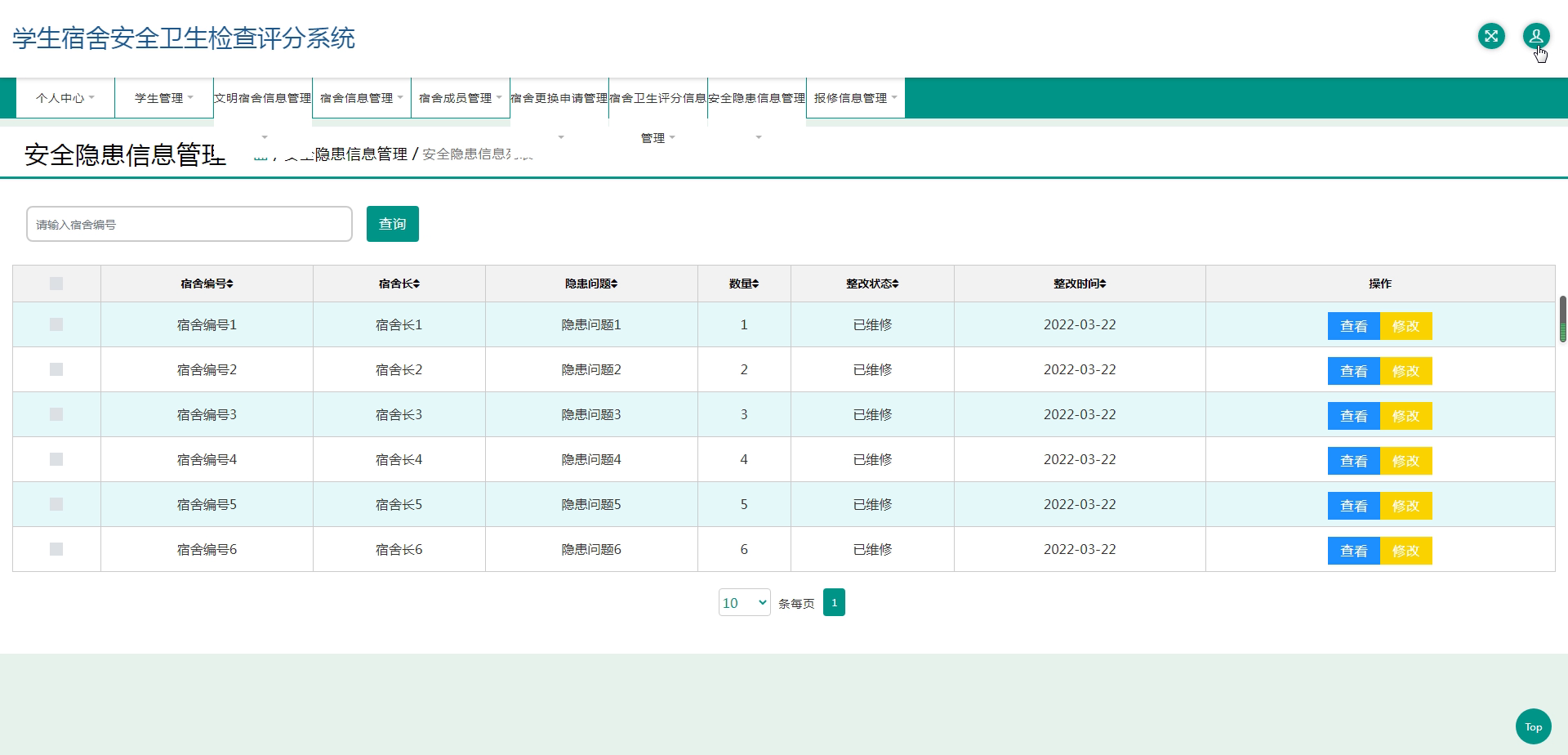Focus the 请输入宿舍编号 search field
The image size is (1568, 755).
tap(189, 224)
